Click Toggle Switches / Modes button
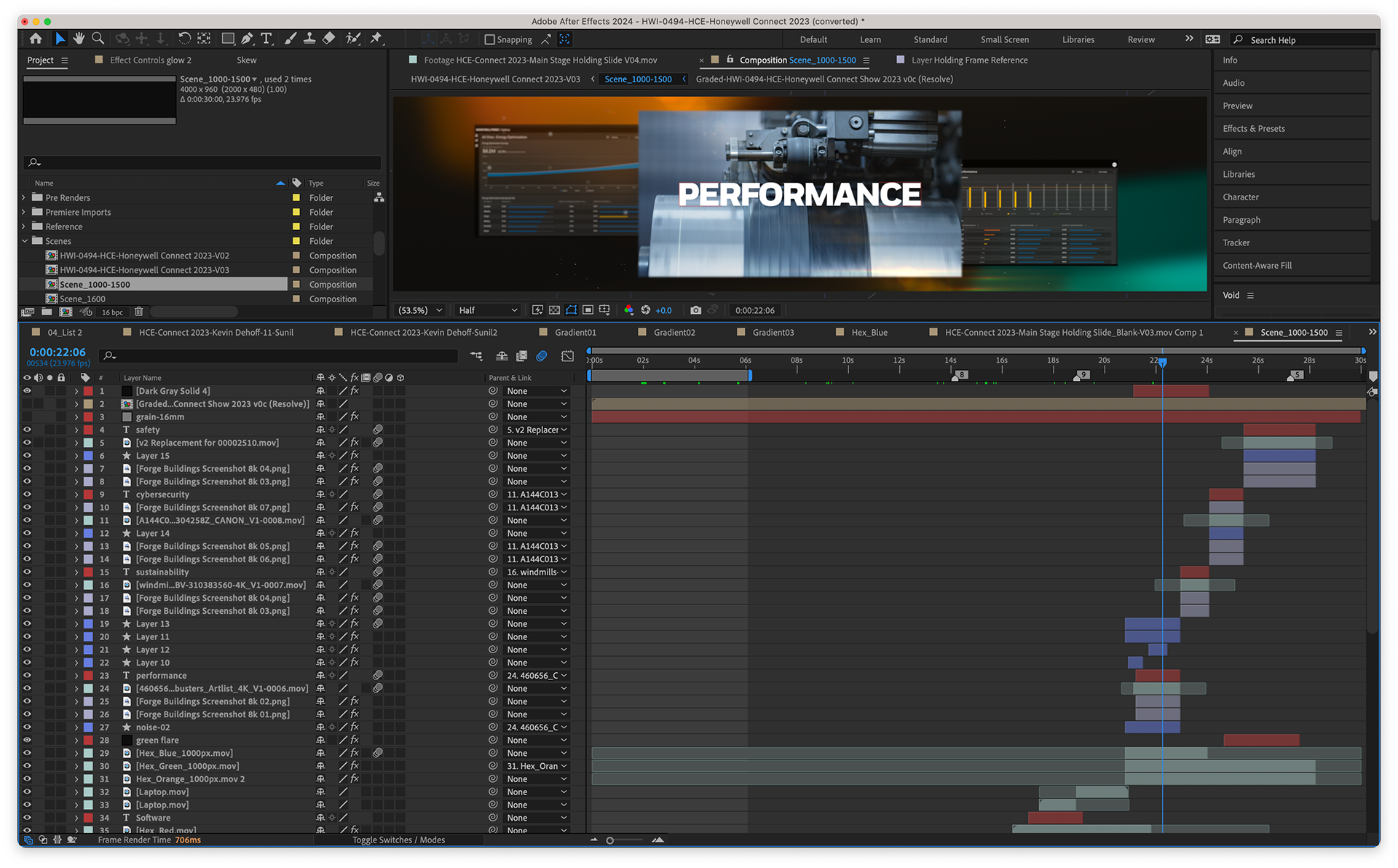The image size is (1398, 868). click(398, 840)
